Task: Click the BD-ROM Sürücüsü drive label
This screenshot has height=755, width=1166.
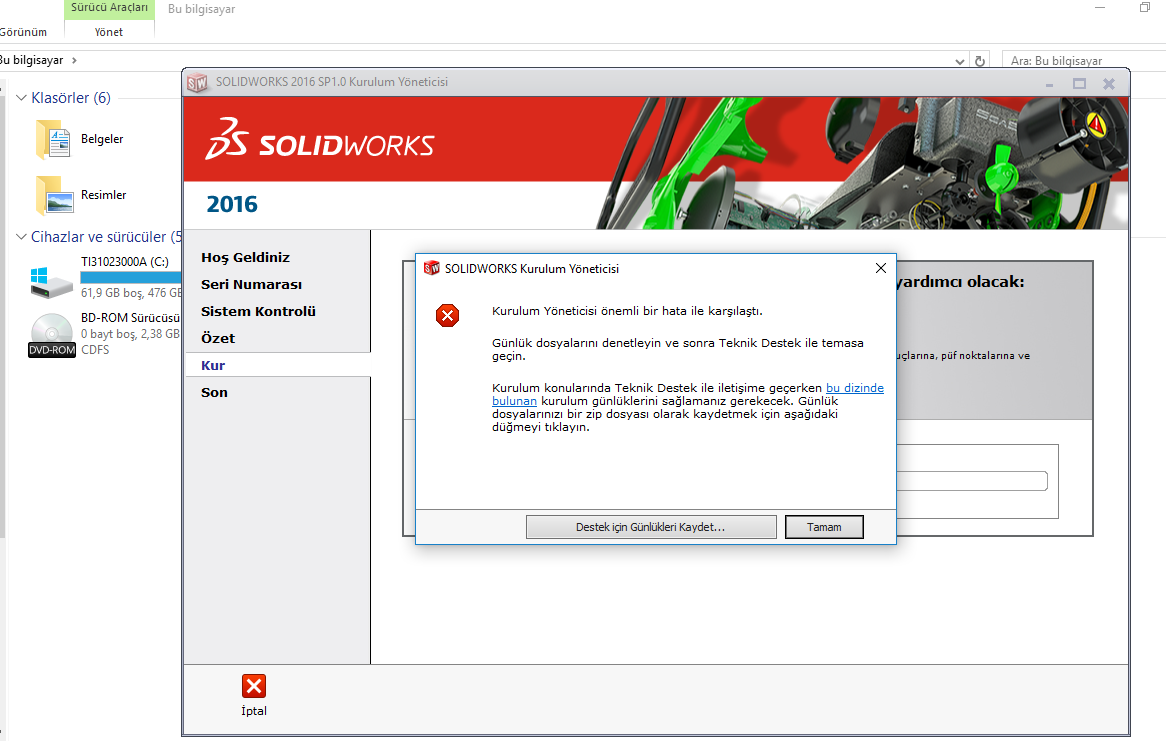Action: pyautogui.click(x=130, y=318)
